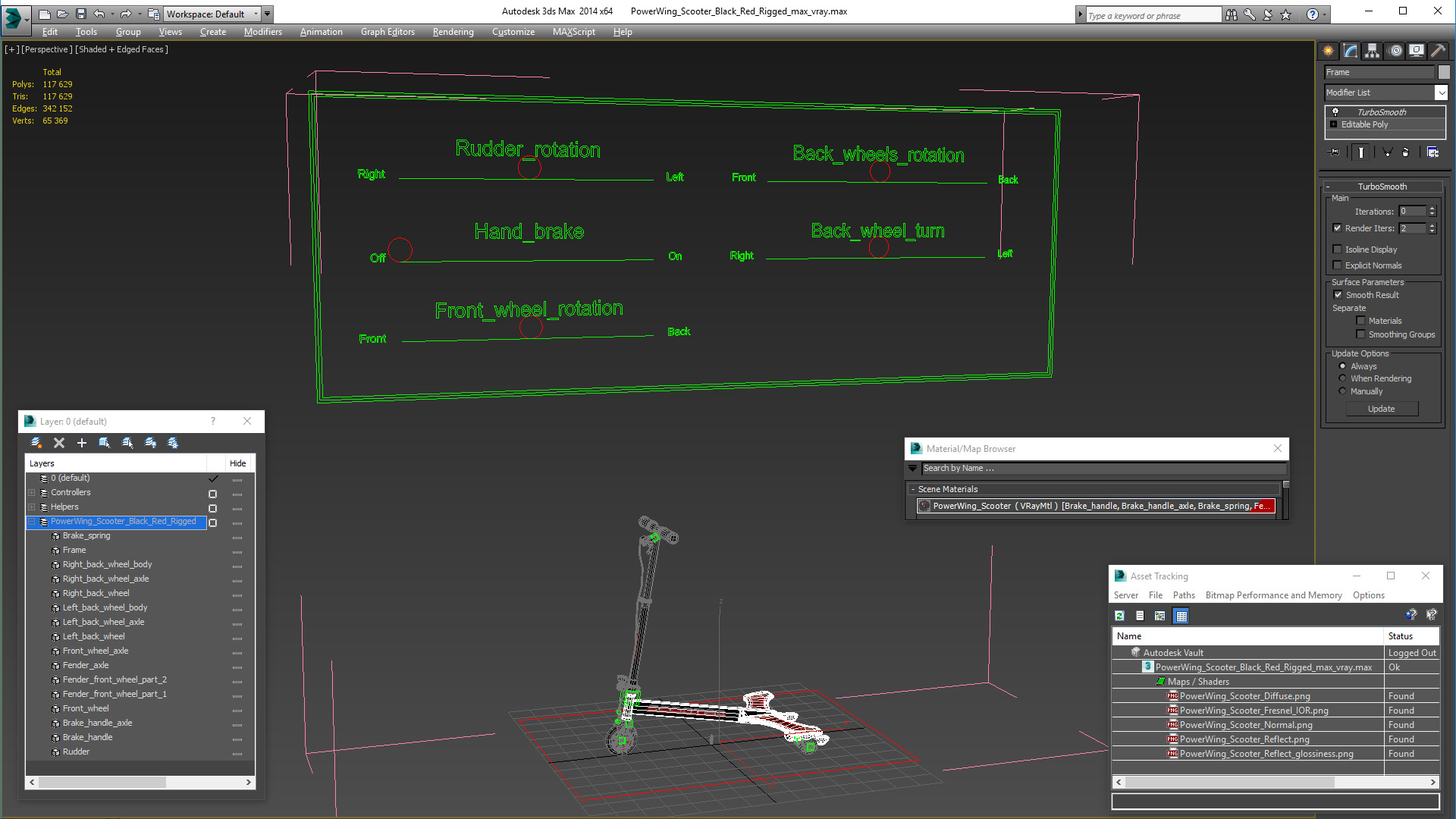Click the Shaded + Edged Faces viewport label
Image resolution: width=1456 pixels, height=819 pixels.
(122, 49)
